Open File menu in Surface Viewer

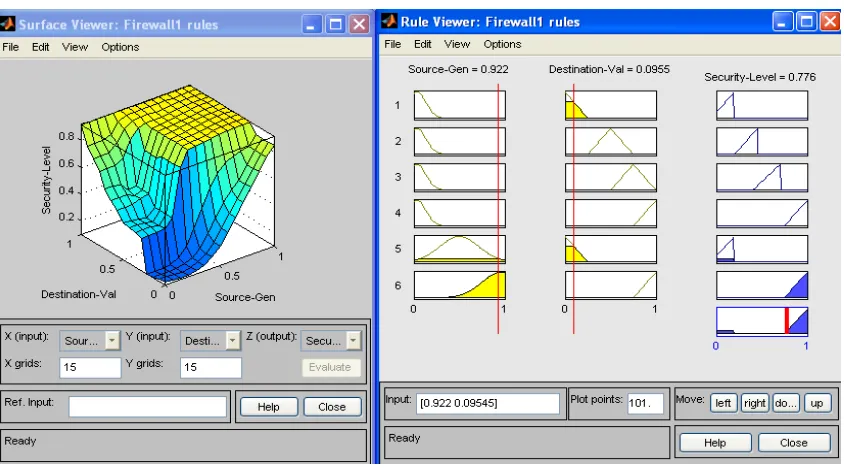click(x=11, y=47)
